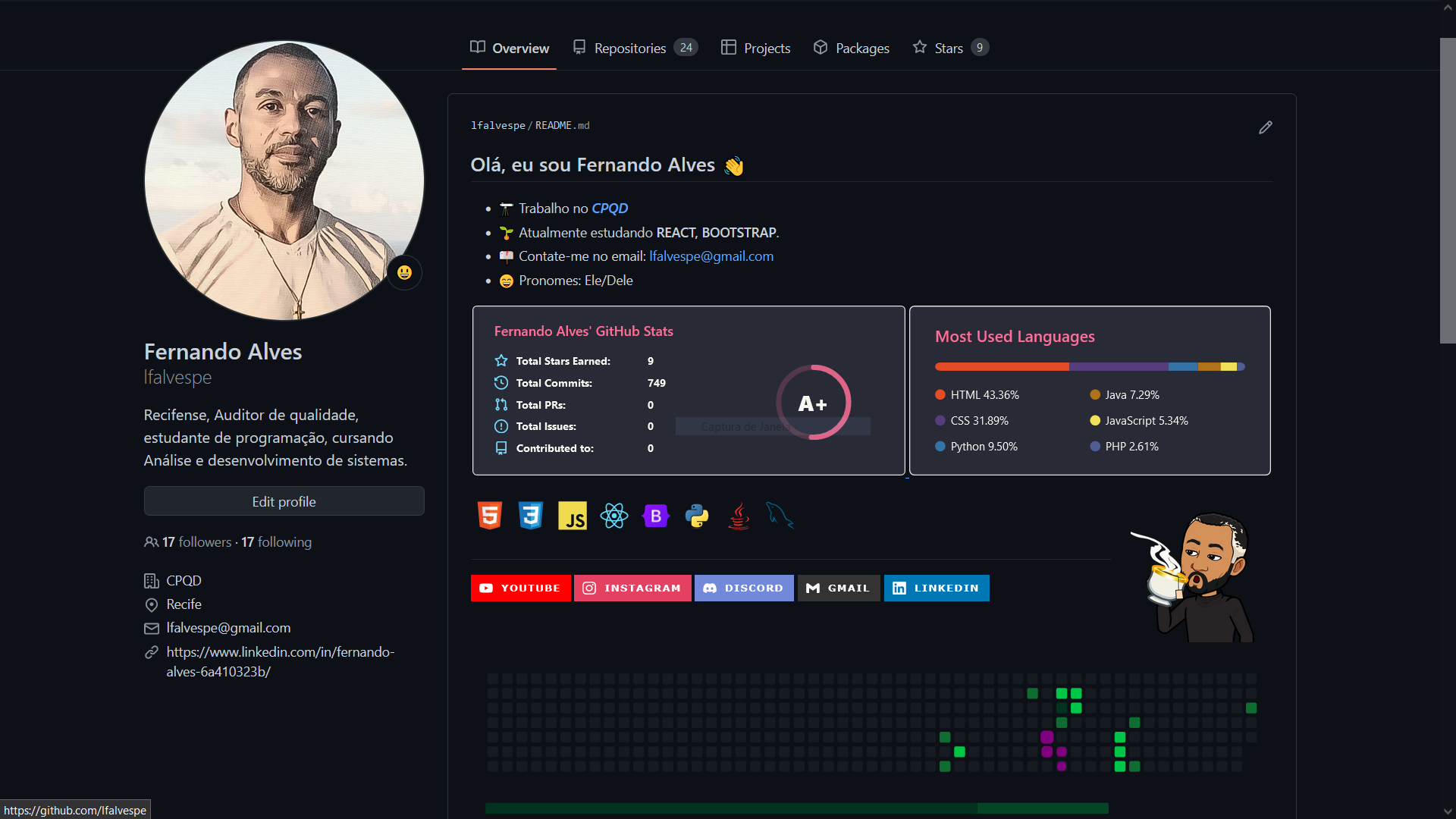
Task: Open the YouTube badge link
Action: click(x=520, y=588)
